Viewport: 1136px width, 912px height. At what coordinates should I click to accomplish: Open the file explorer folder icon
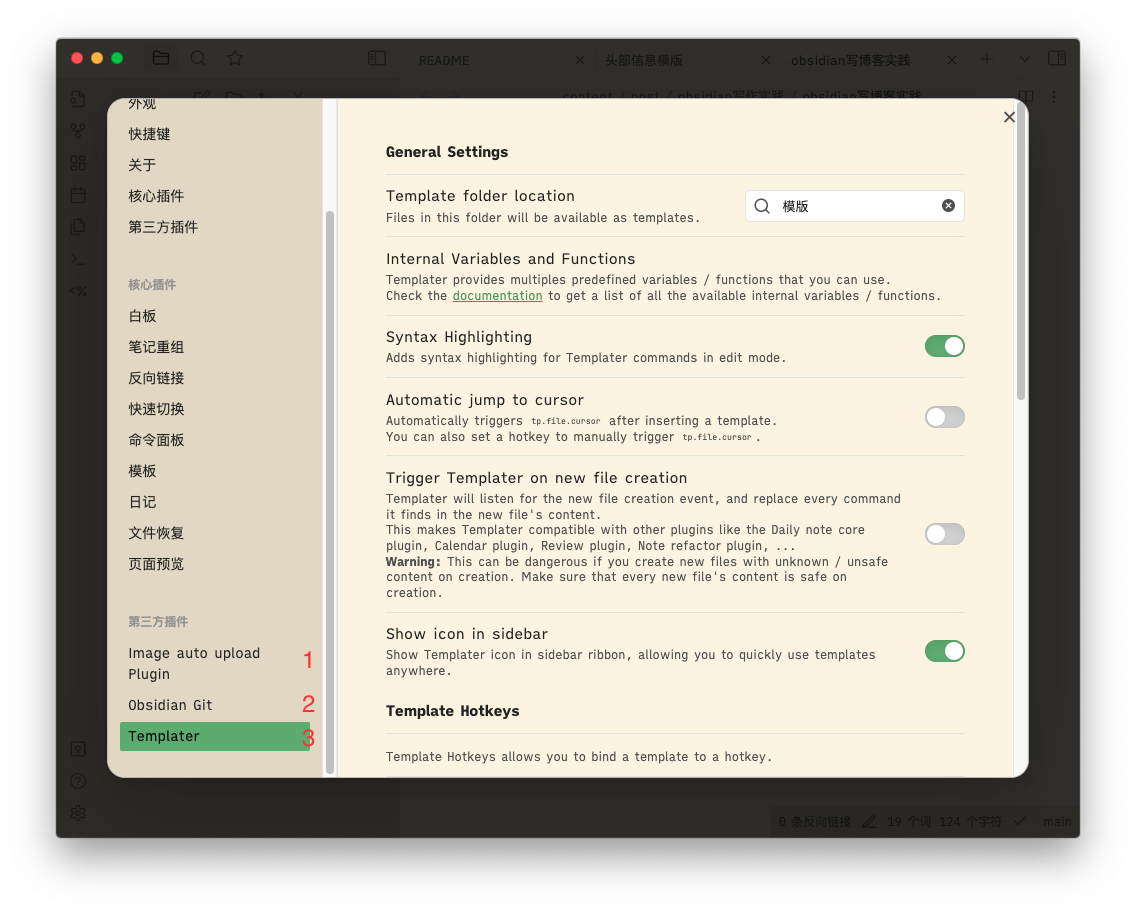(161, 58)
